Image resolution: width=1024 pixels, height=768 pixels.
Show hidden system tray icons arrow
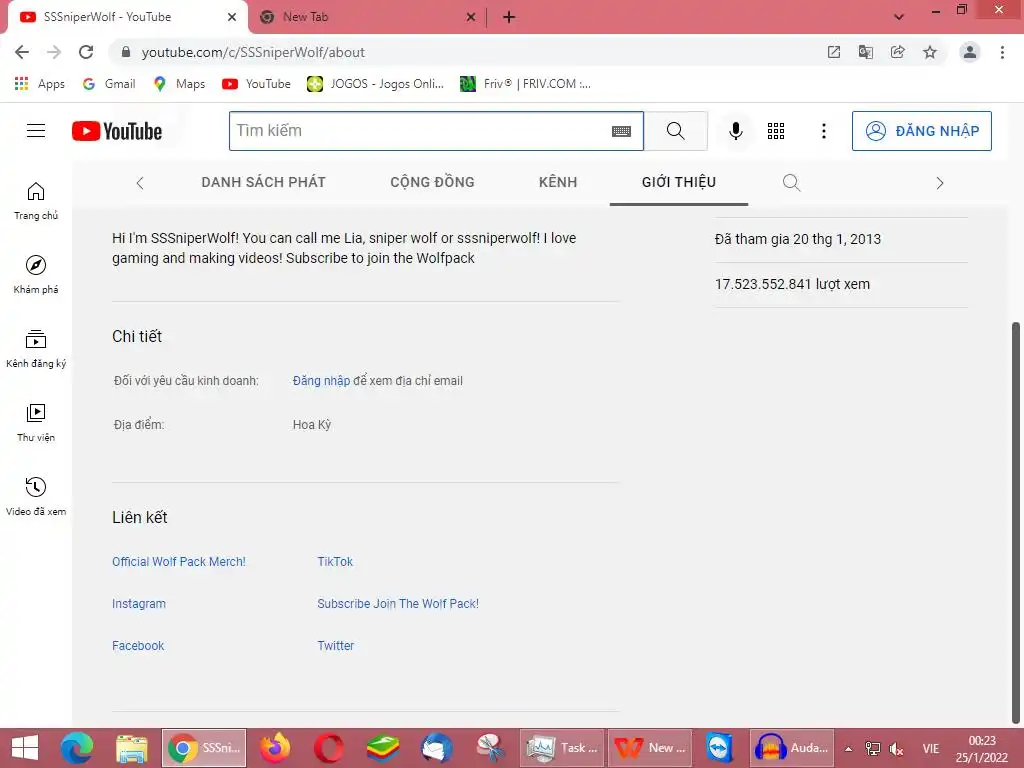click(x=848, y=748)
